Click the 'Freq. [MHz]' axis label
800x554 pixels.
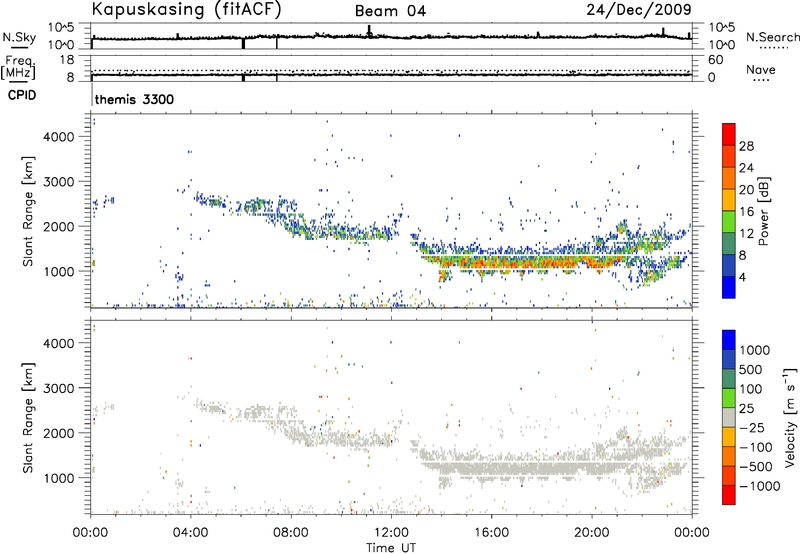pos(19,67)
